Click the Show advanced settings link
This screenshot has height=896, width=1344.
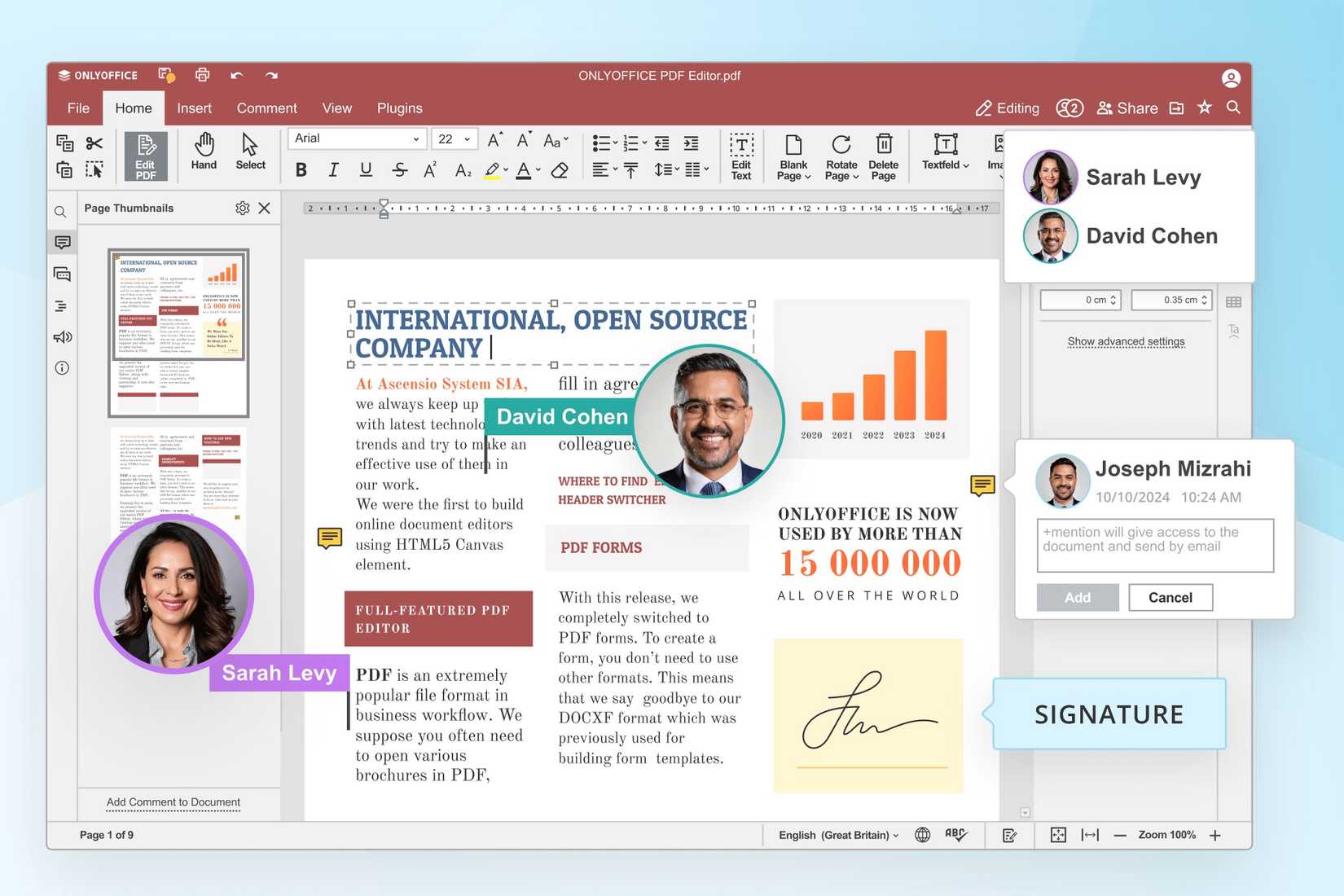[1126, 342]
